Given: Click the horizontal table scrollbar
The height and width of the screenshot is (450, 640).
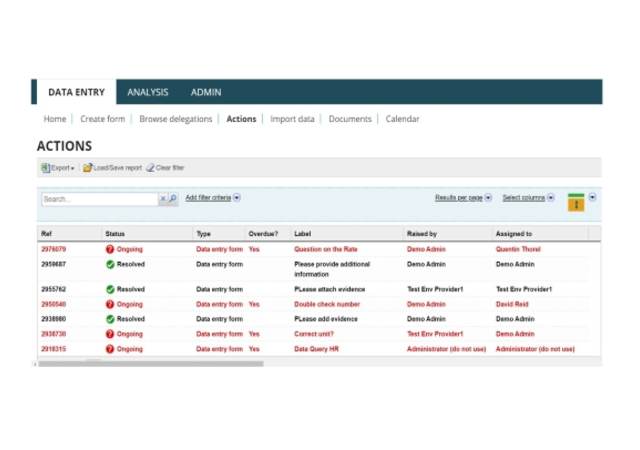Looking at the screenshot, I should (151, 363).
